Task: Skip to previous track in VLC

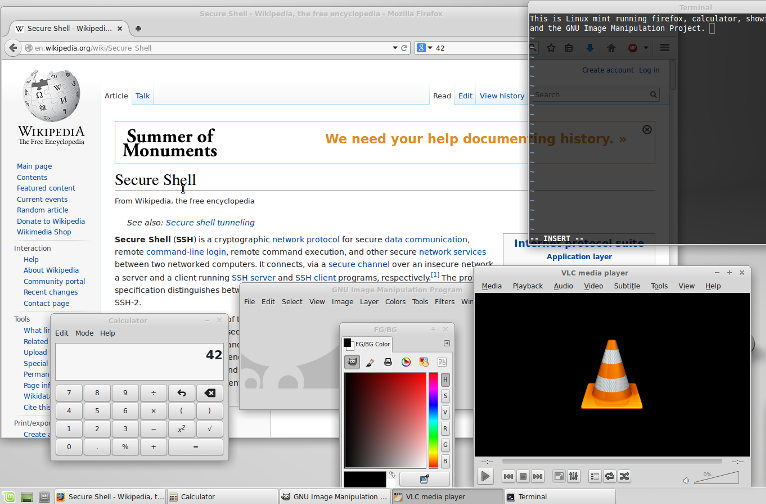Action: click(509, 476)
